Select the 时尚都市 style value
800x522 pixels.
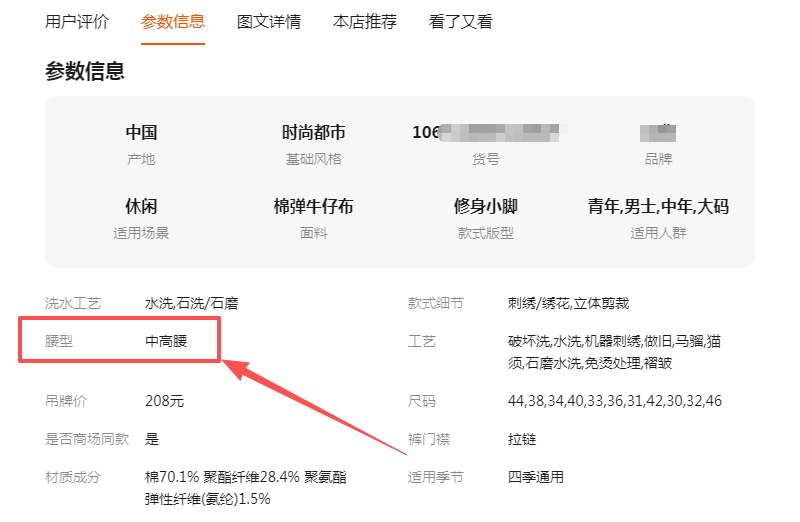pos(313,132)
